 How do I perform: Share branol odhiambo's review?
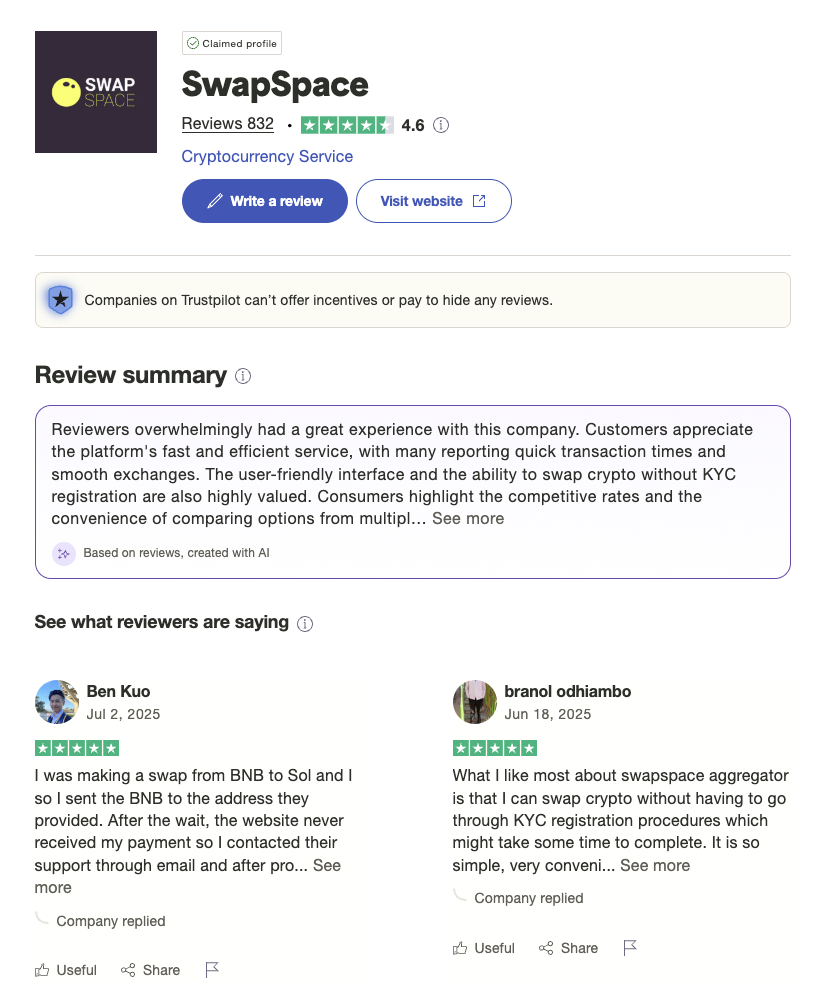coord(568,948)
